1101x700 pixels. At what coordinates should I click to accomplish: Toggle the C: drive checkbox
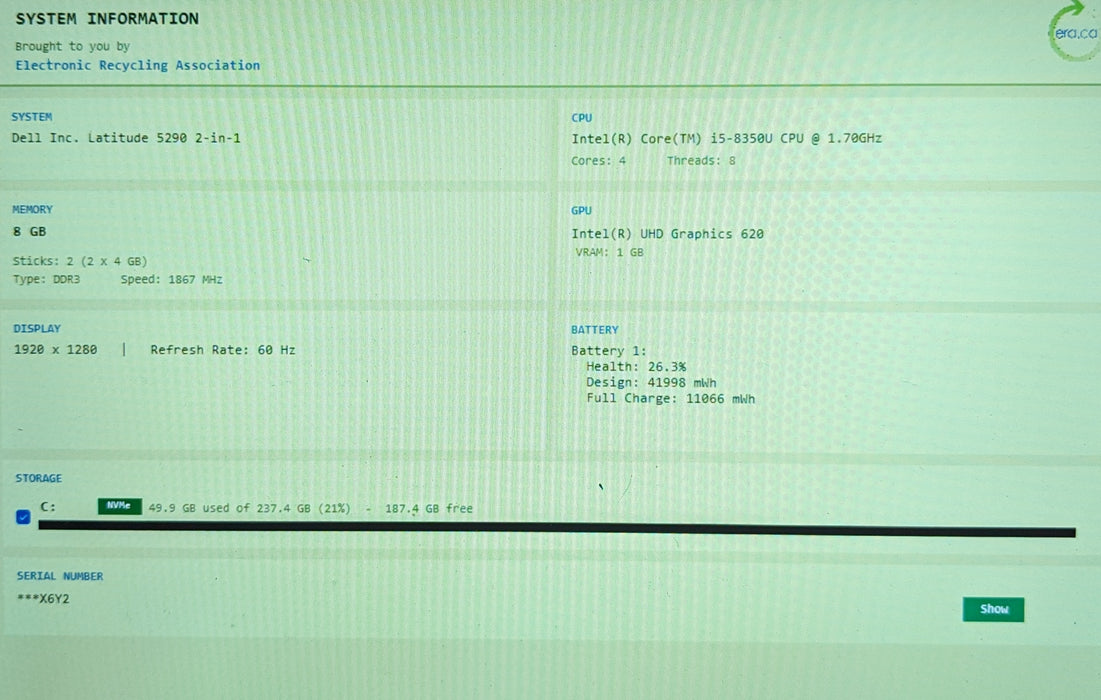click(x=23, y=517)
